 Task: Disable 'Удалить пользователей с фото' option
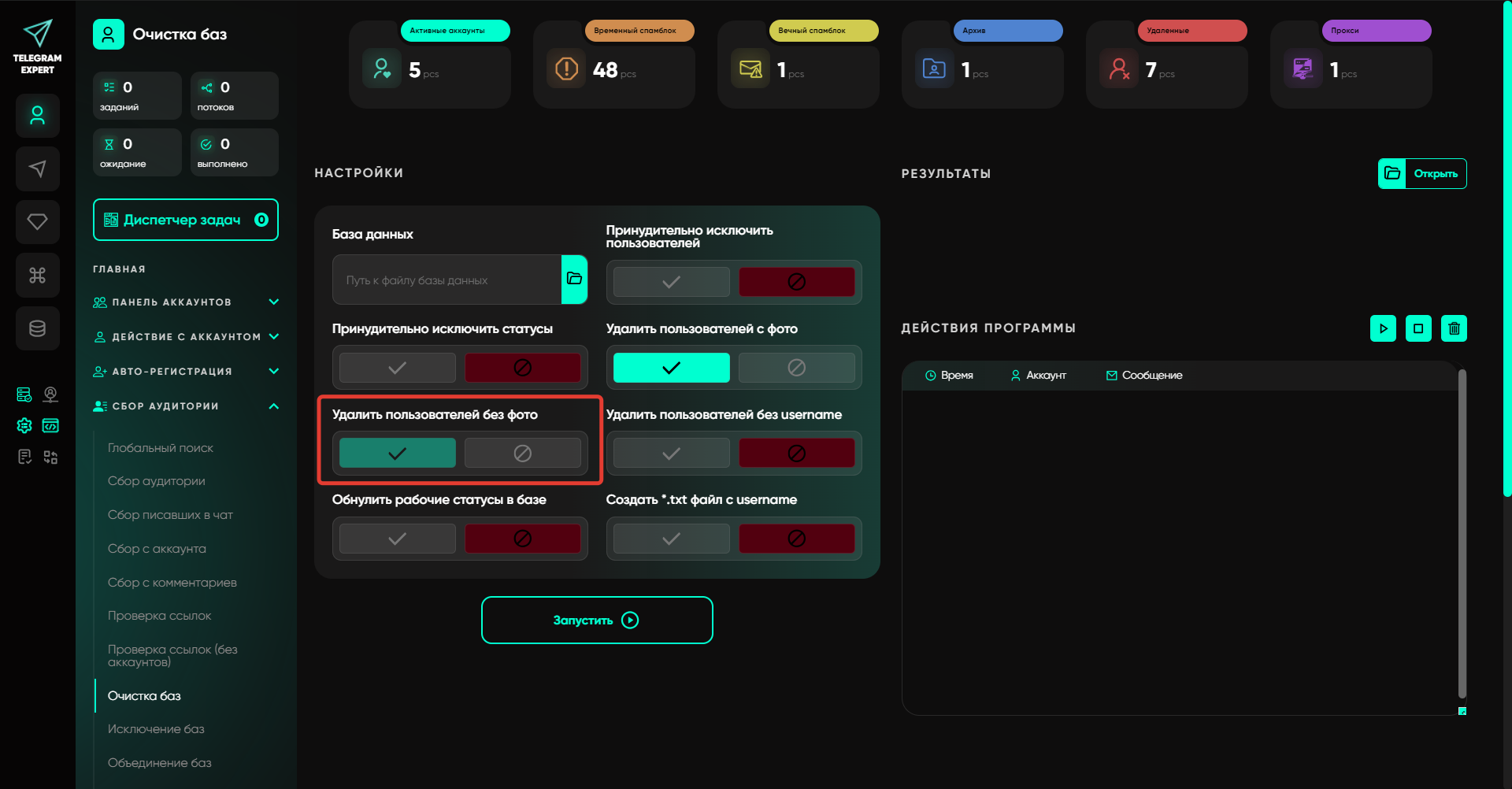[x=796, y=368]
